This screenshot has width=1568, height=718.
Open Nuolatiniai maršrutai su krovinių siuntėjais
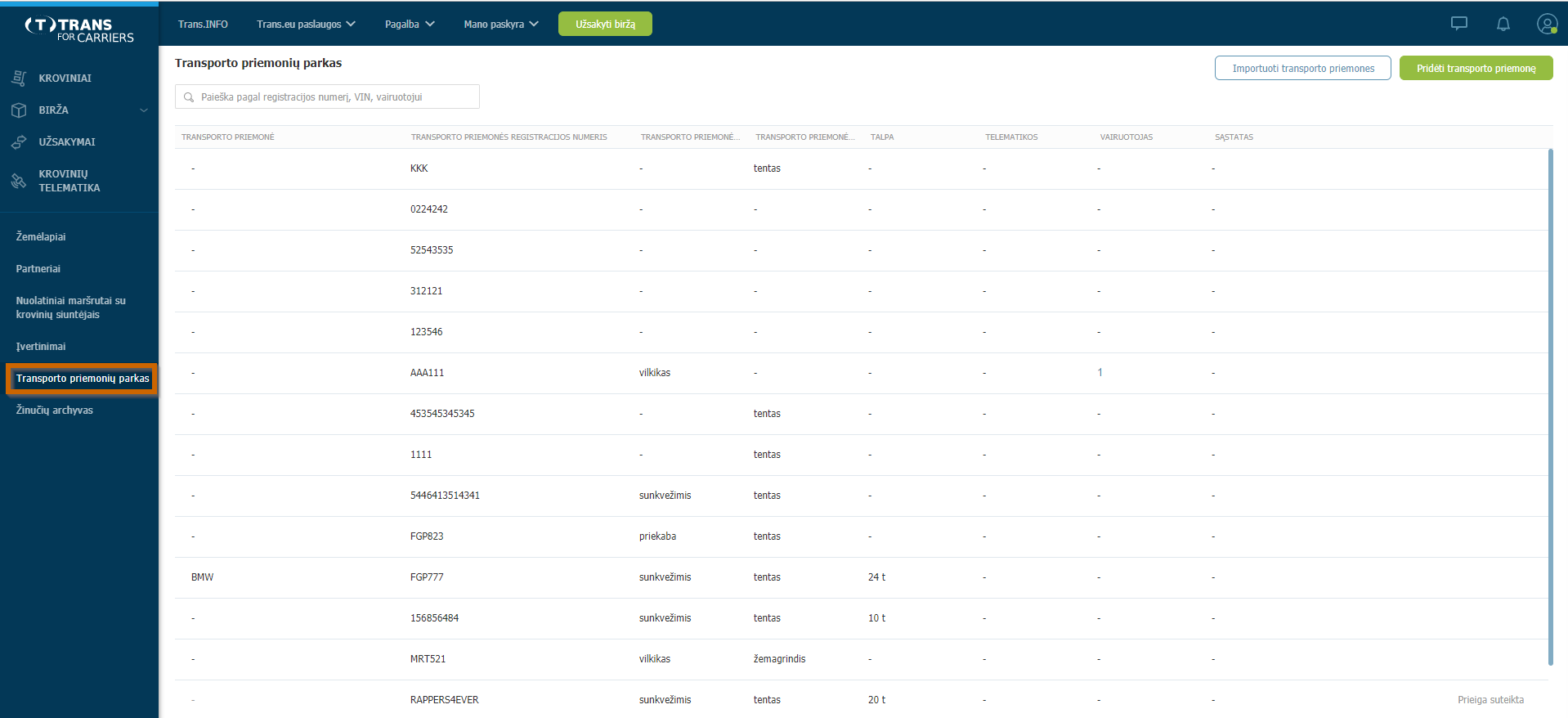pyautogui.click(x=71, y=307)
